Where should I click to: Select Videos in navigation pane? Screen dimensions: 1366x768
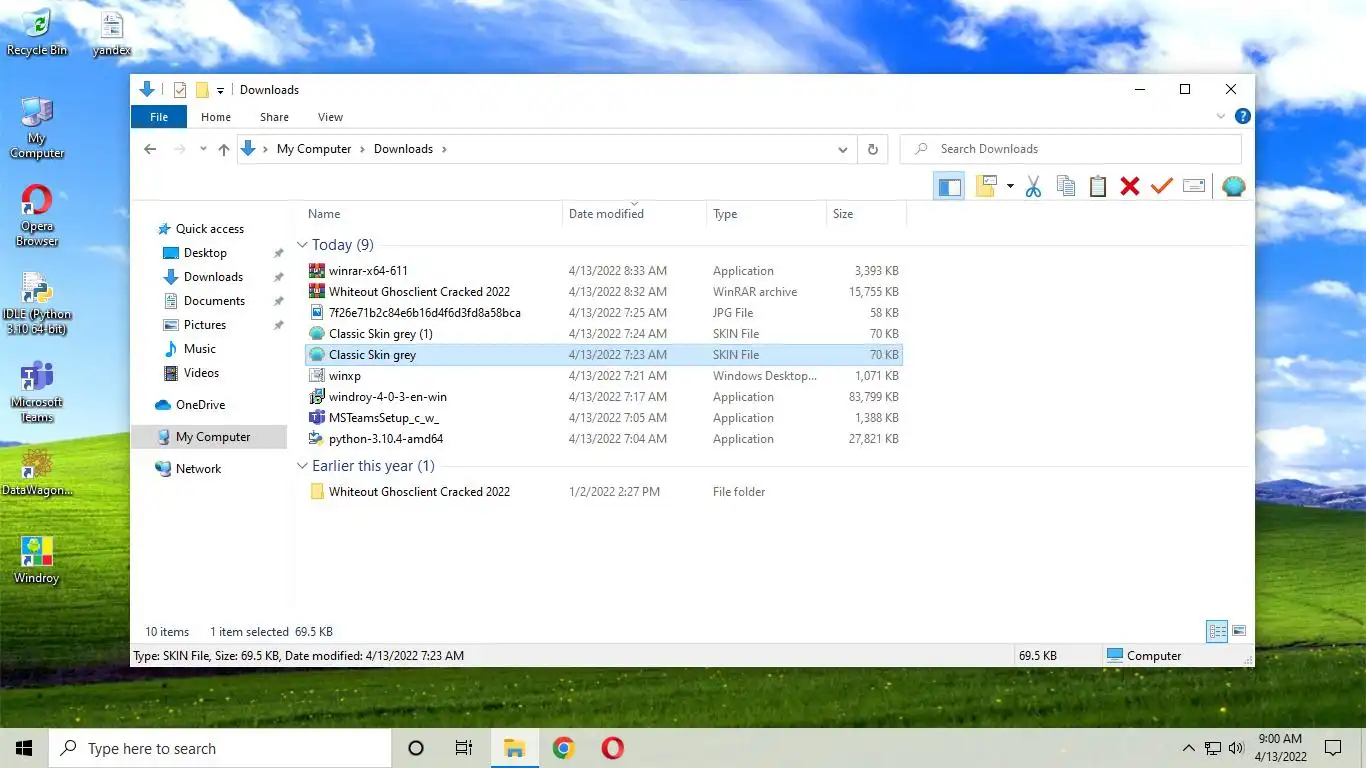(201, 373)
